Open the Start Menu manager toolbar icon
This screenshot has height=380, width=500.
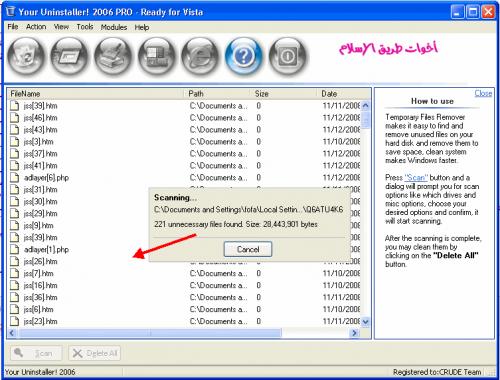click(157, 56)
